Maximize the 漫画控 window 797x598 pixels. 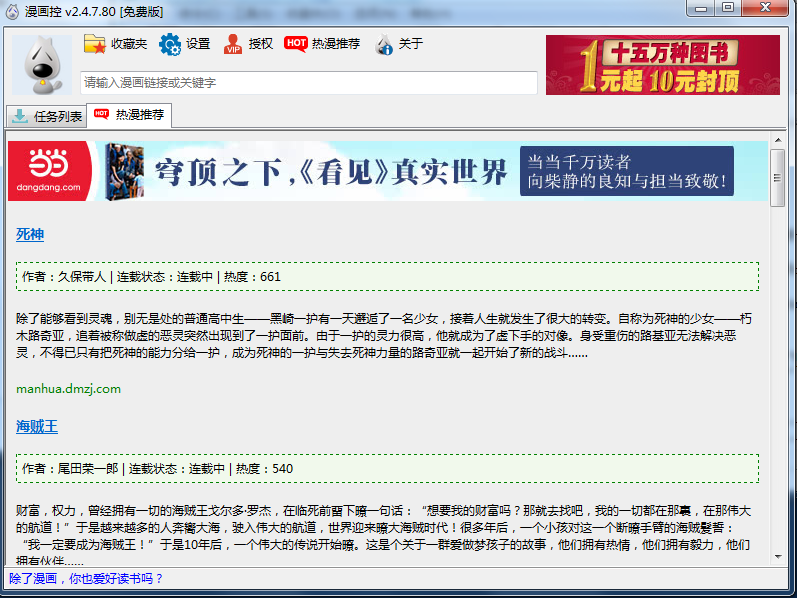tap(728, 8)
